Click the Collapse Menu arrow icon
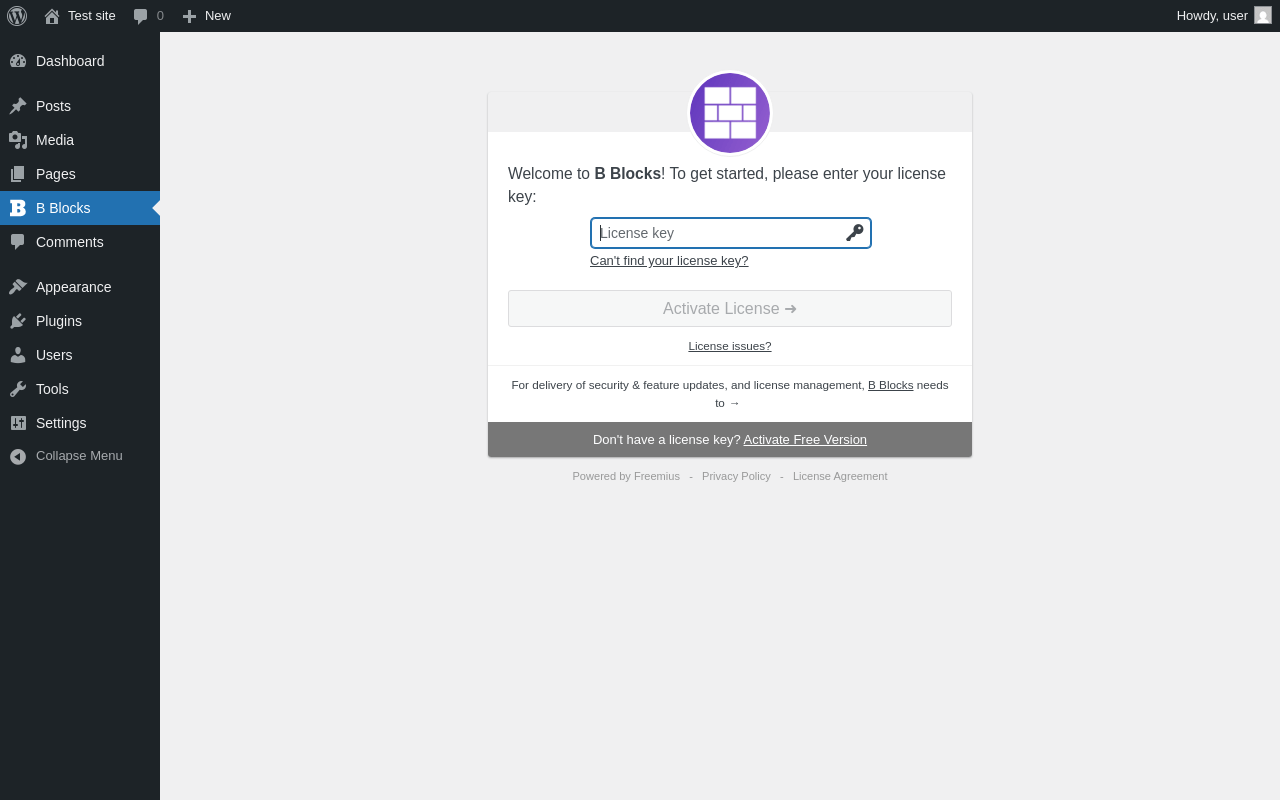 click(x=18, y=456)
